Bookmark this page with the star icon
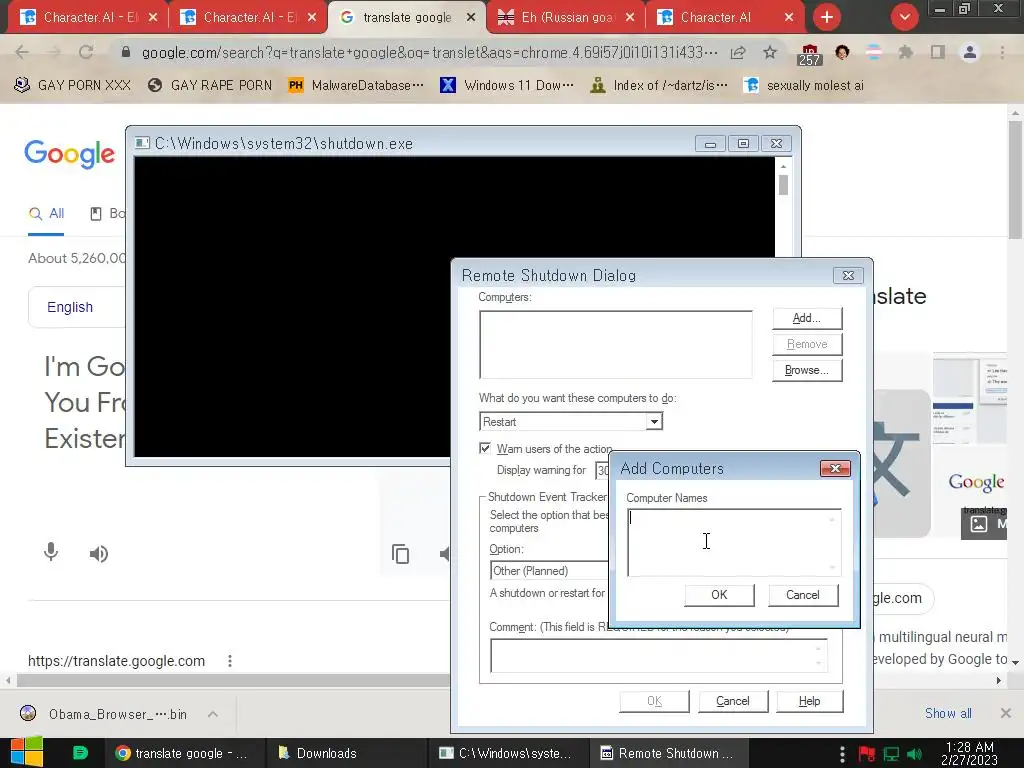1024x768 pixels. 770,52
